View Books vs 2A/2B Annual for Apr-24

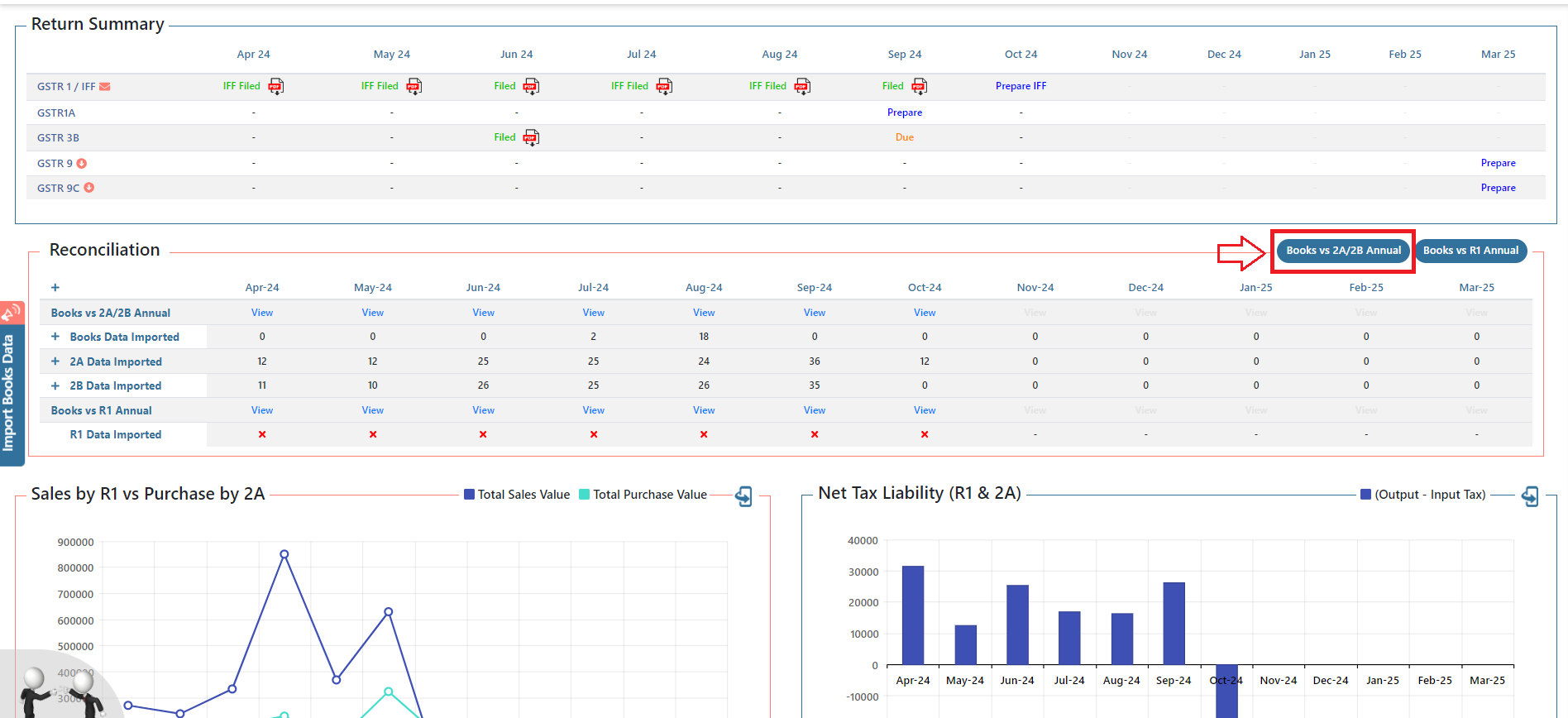click(262, 313)
